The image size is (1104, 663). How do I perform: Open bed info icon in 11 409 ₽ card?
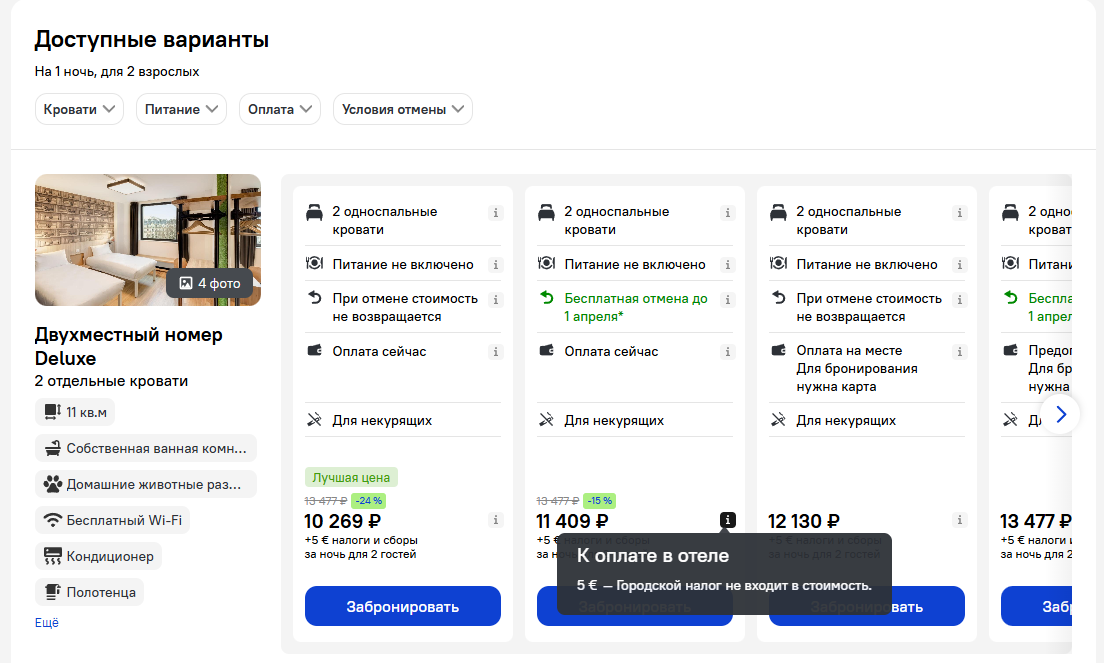point(728,213)
